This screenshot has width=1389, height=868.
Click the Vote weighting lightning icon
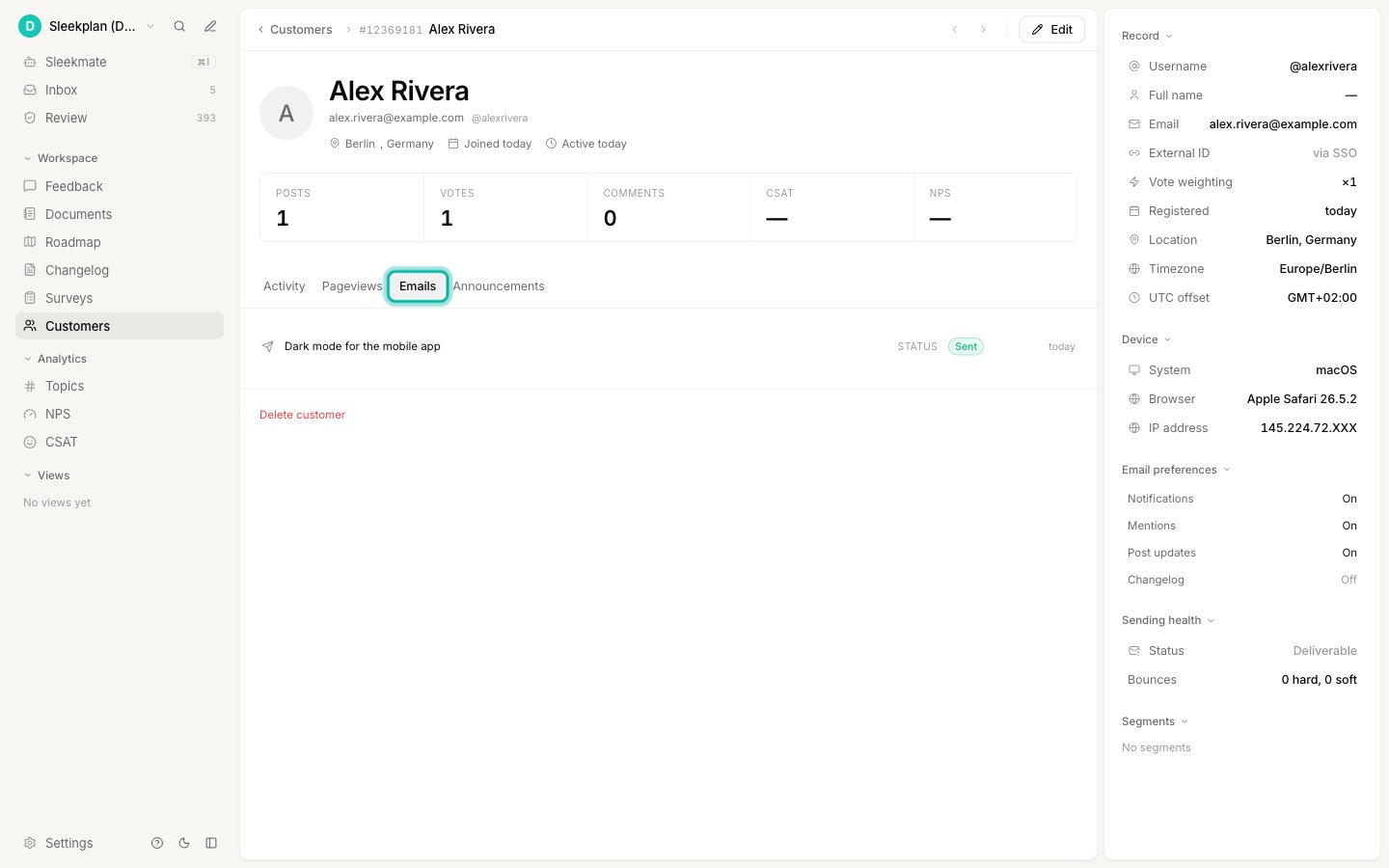(x=1134, y=182)
